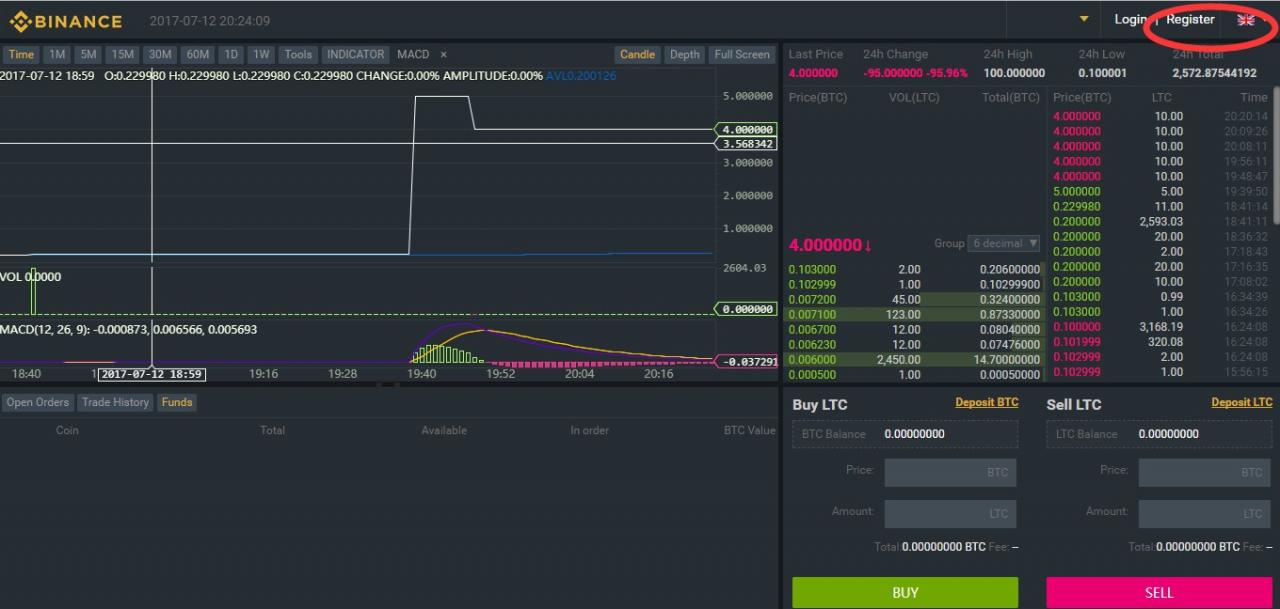Viewport: 1280px width, 609px height.
Task: Remove the MACD indicator with its X
Action: (x=444, y=55)
